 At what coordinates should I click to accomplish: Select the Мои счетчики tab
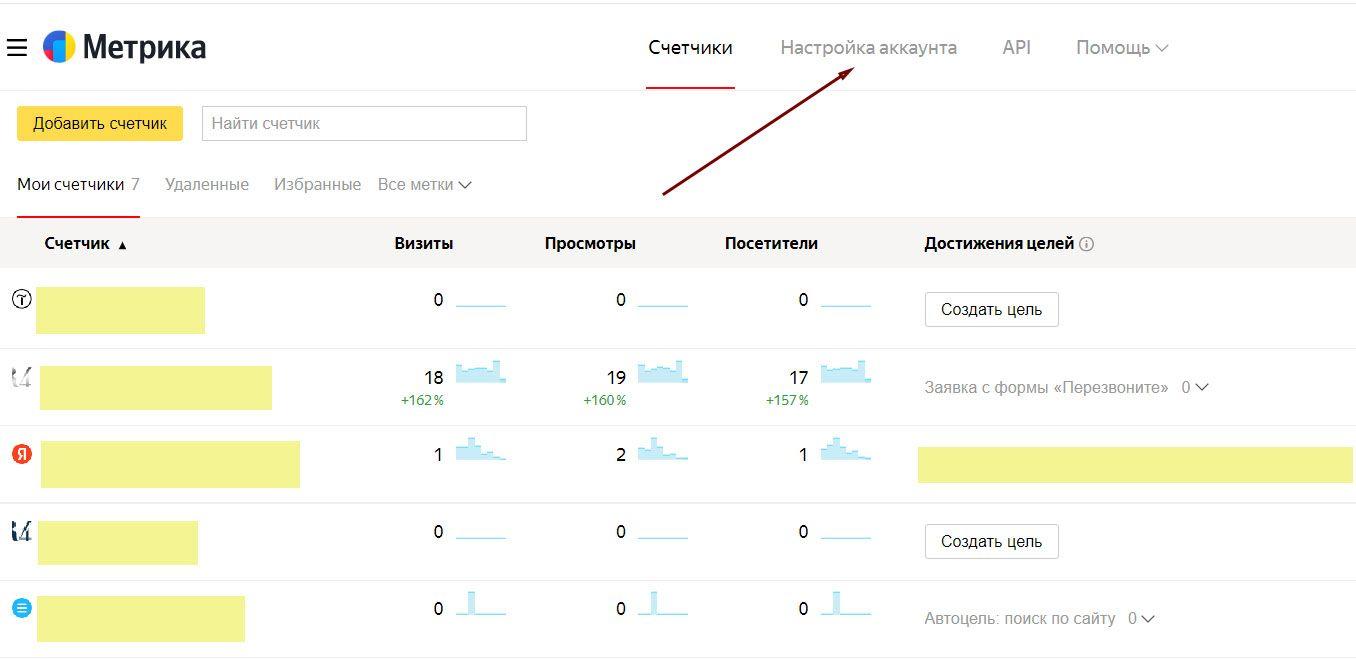[x=78, y=184]
